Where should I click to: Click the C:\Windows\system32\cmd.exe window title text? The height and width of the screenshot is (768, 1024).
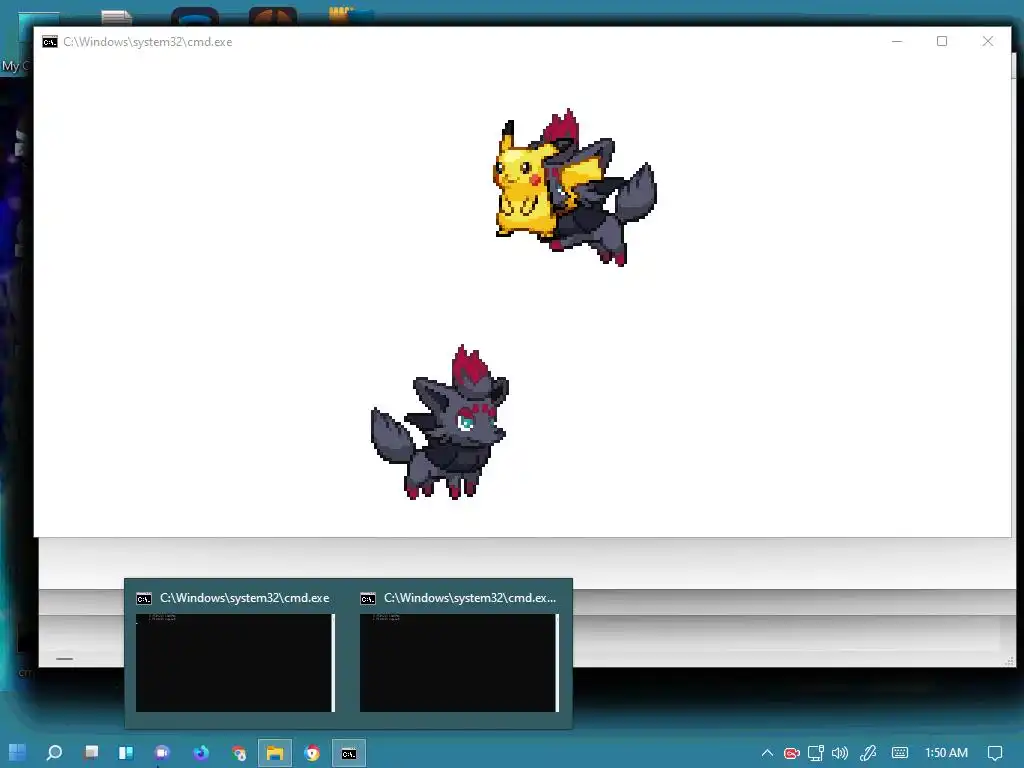[148, 42]
